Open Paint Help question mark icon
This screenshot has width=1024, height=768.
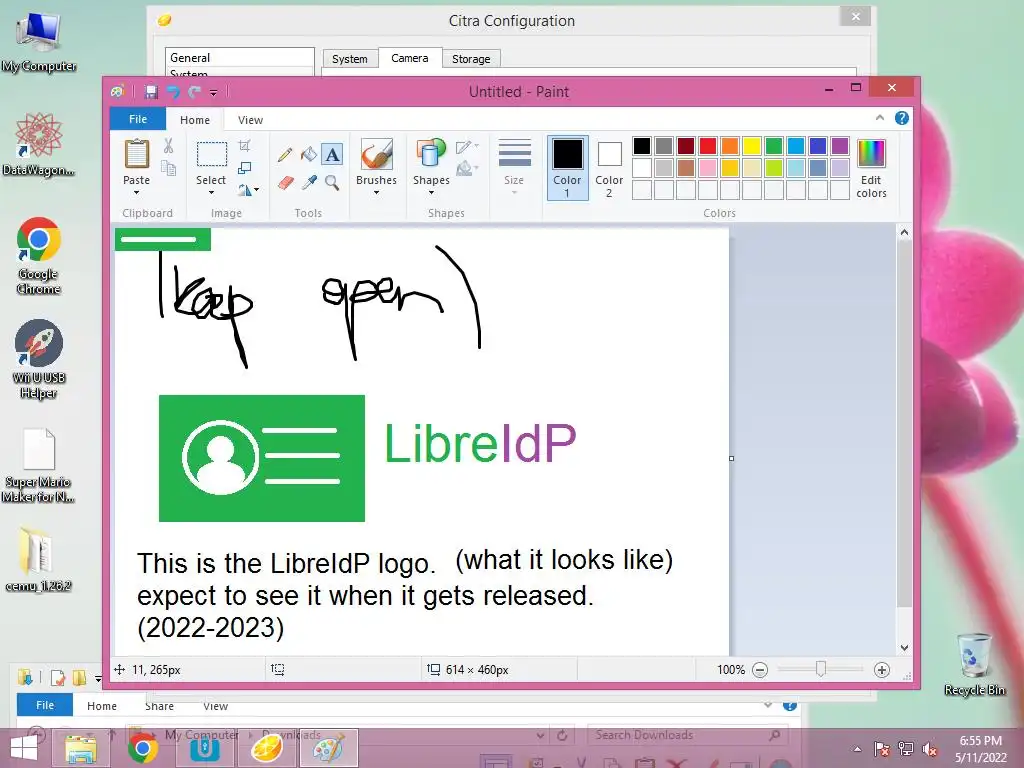[x=902, y=118]
